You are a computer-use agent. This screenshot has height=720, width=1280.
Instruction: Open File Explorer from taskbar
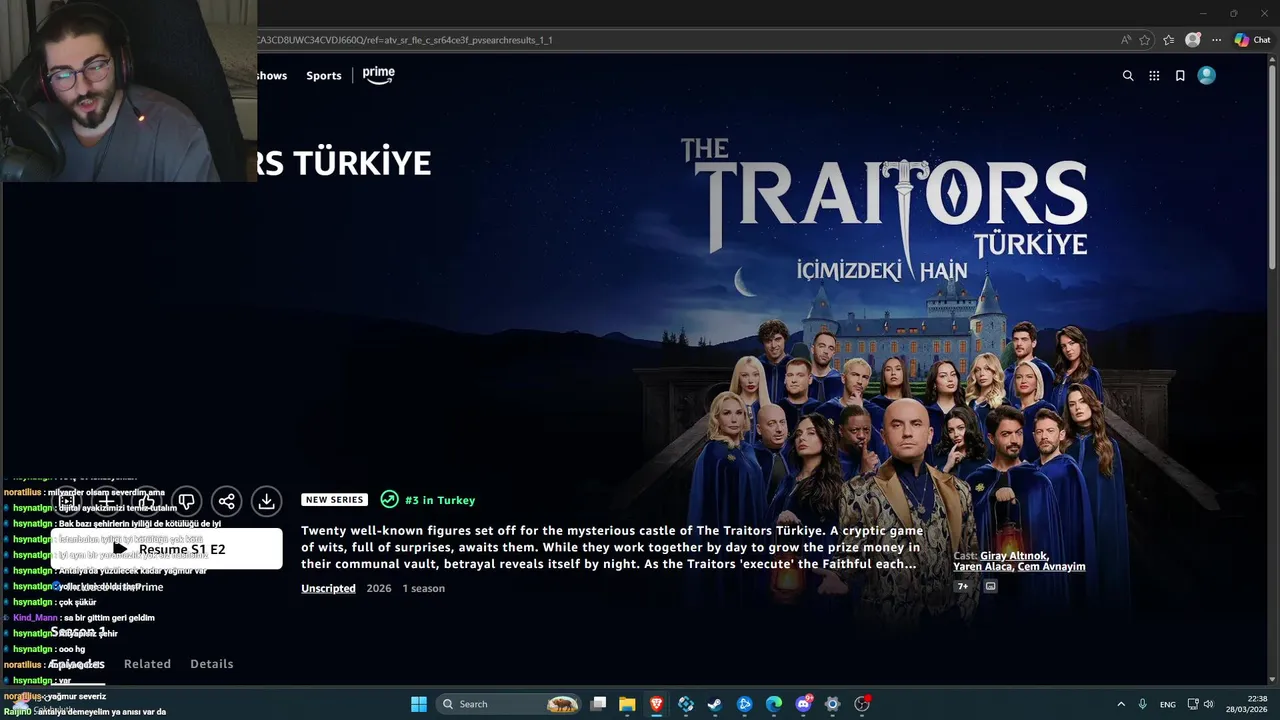tap(627, 704)
